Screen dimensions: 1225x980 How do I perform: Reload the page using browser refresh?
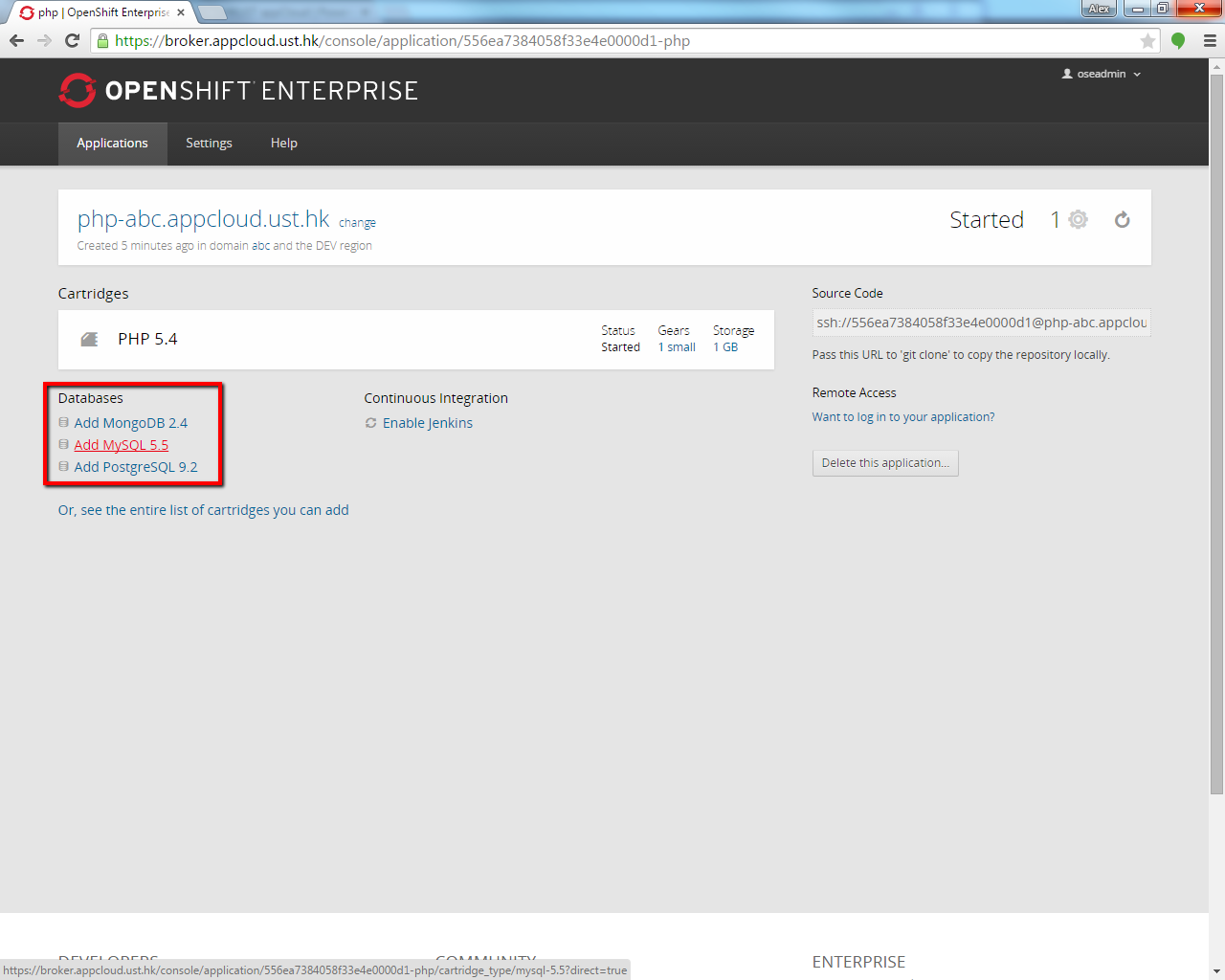[72, 40]
